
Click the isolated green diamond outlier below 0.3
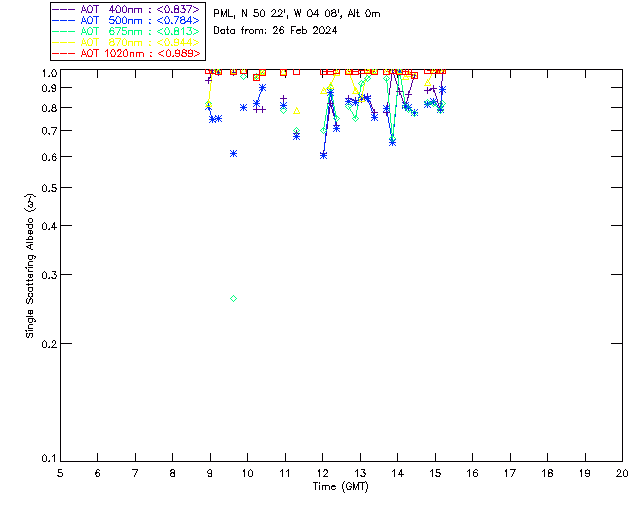coord(233,298)
